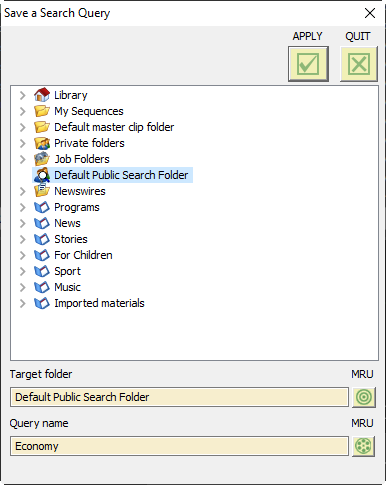Click the APPLY checkmark button

tap(308, 64)
